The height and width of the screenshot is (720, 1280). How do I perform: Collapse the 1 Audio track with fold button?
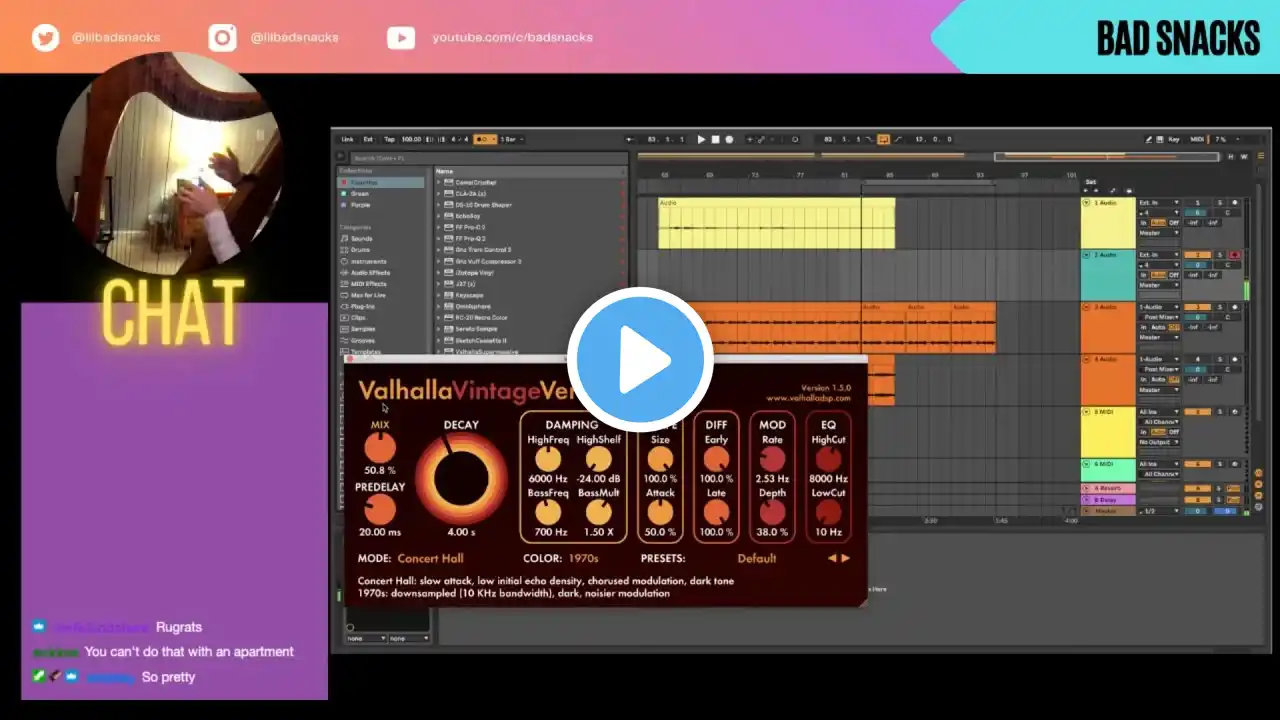pyautogui.click(x=1087, y=203)
